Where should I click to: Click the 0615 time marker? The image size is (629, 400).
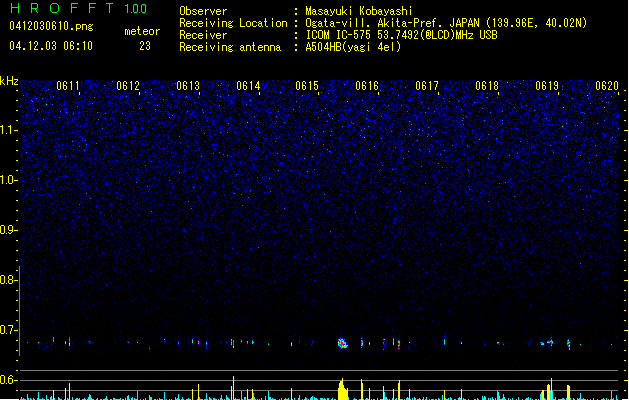(307, 86)
